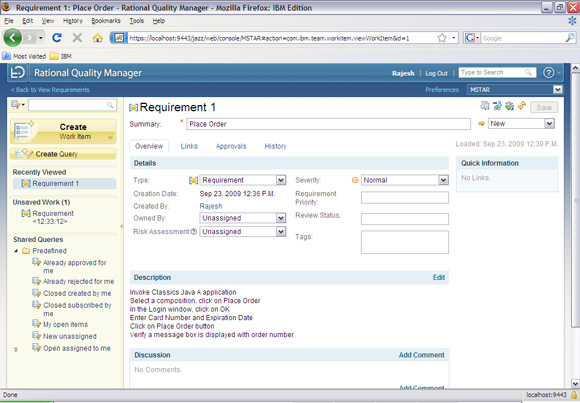Image resolution: width=580 pixels, height=403 pixels.
Task: Click the Save button
Action: click(x=544, y=107)
